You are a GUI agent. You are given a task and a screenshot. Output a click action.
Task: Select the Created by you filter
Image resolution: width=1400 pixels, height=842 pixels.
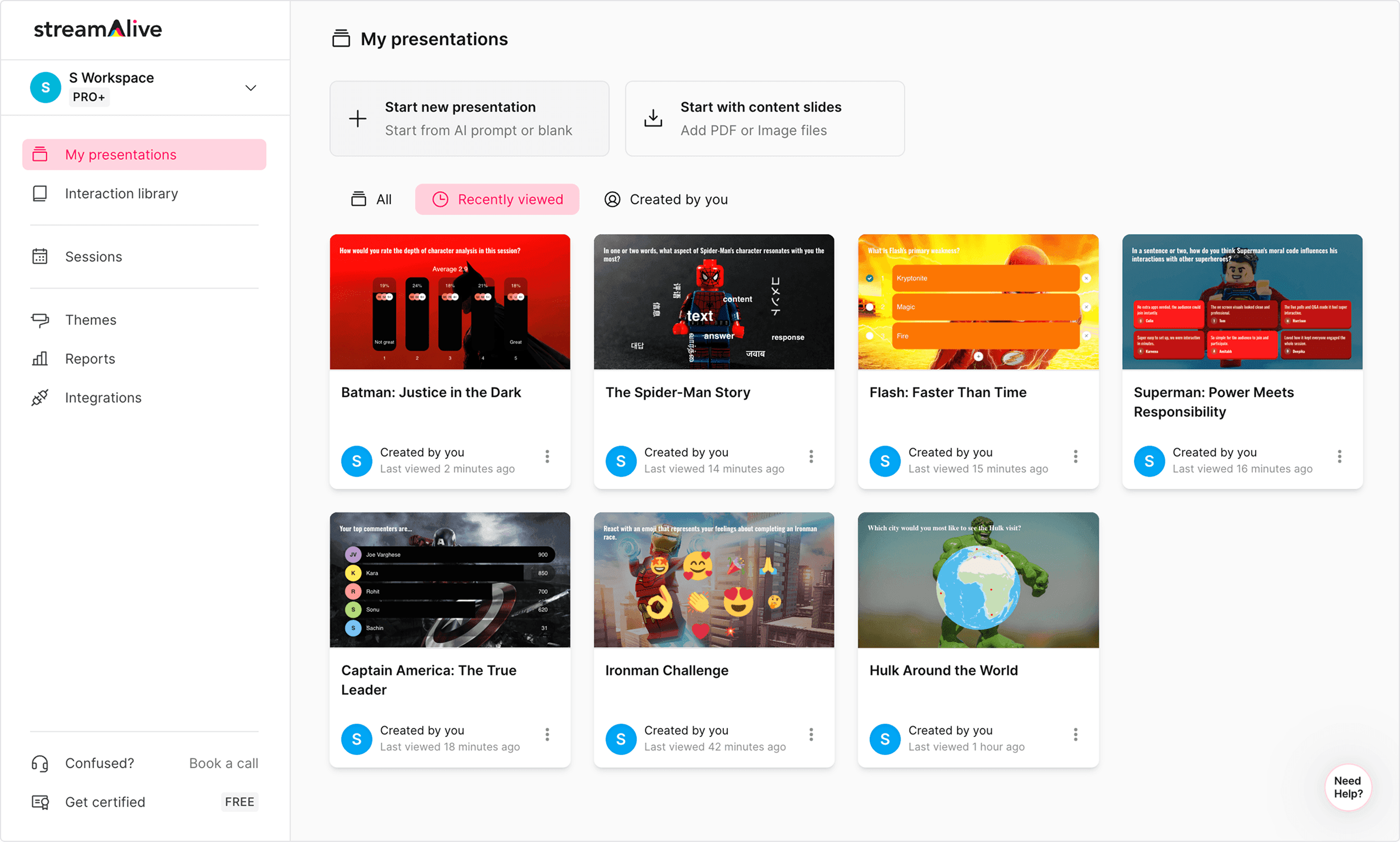(665, 199)
